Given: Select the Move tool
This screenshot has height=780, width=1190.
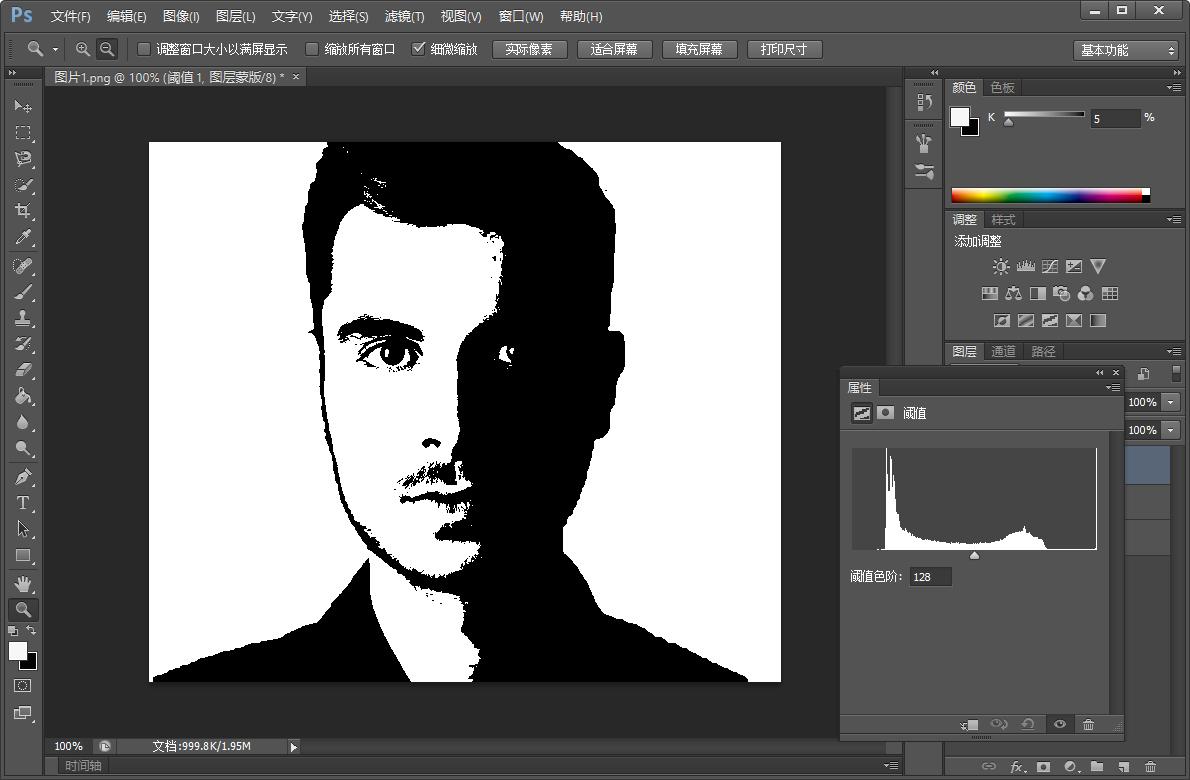Looking at the screenshot, I should click(x=23, y=106).
